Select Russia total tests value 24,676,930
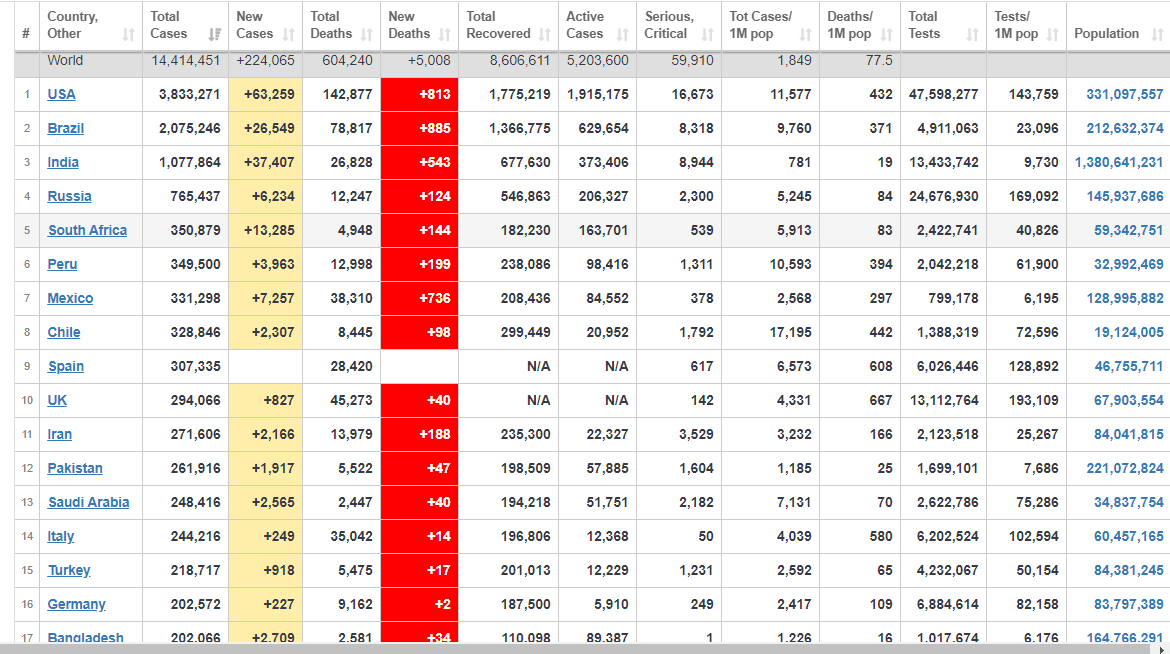Image resolution: width=1170 pixels, height=654 pixels. [943, 196]
